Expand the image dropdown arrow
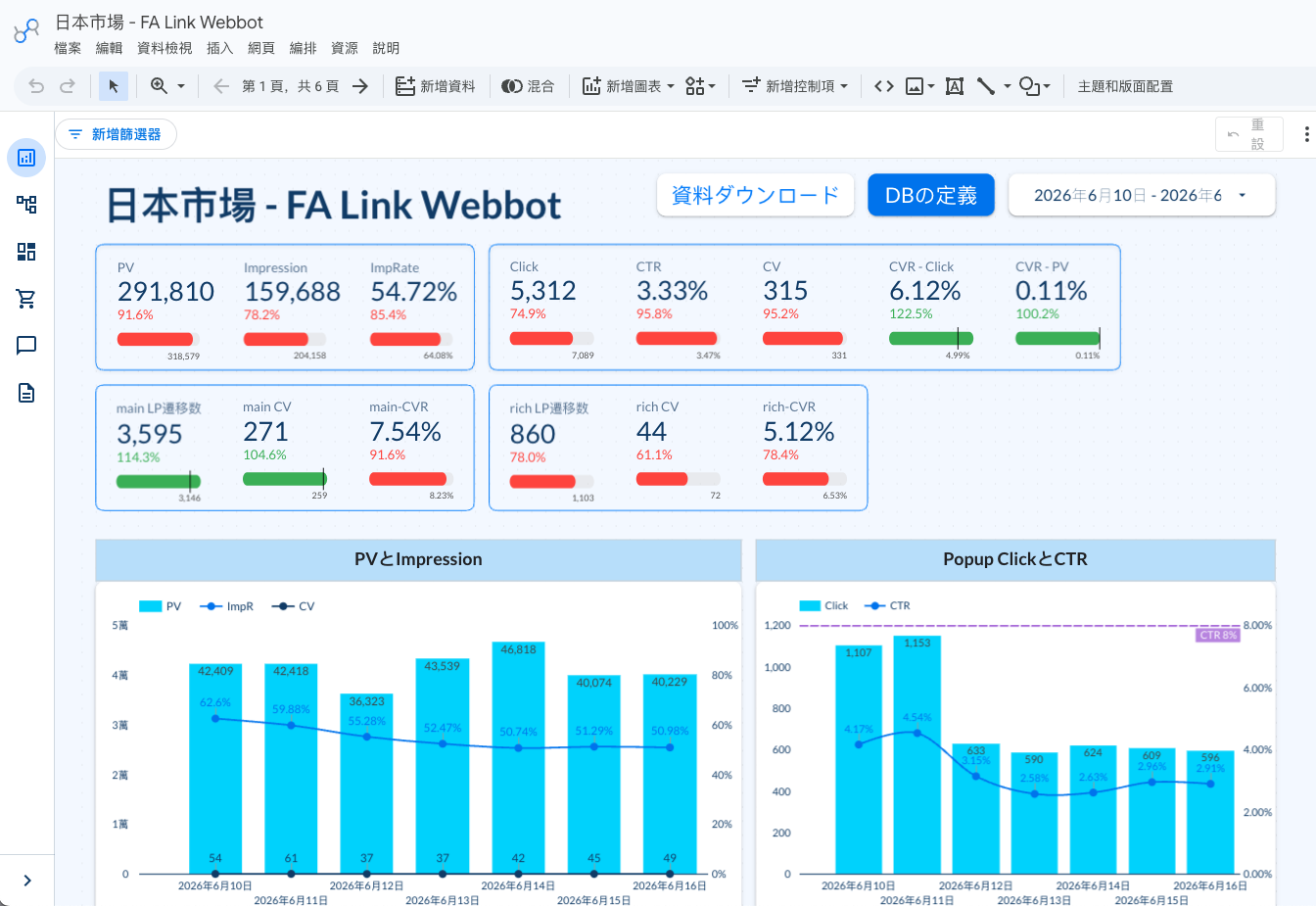 [930, 86]
